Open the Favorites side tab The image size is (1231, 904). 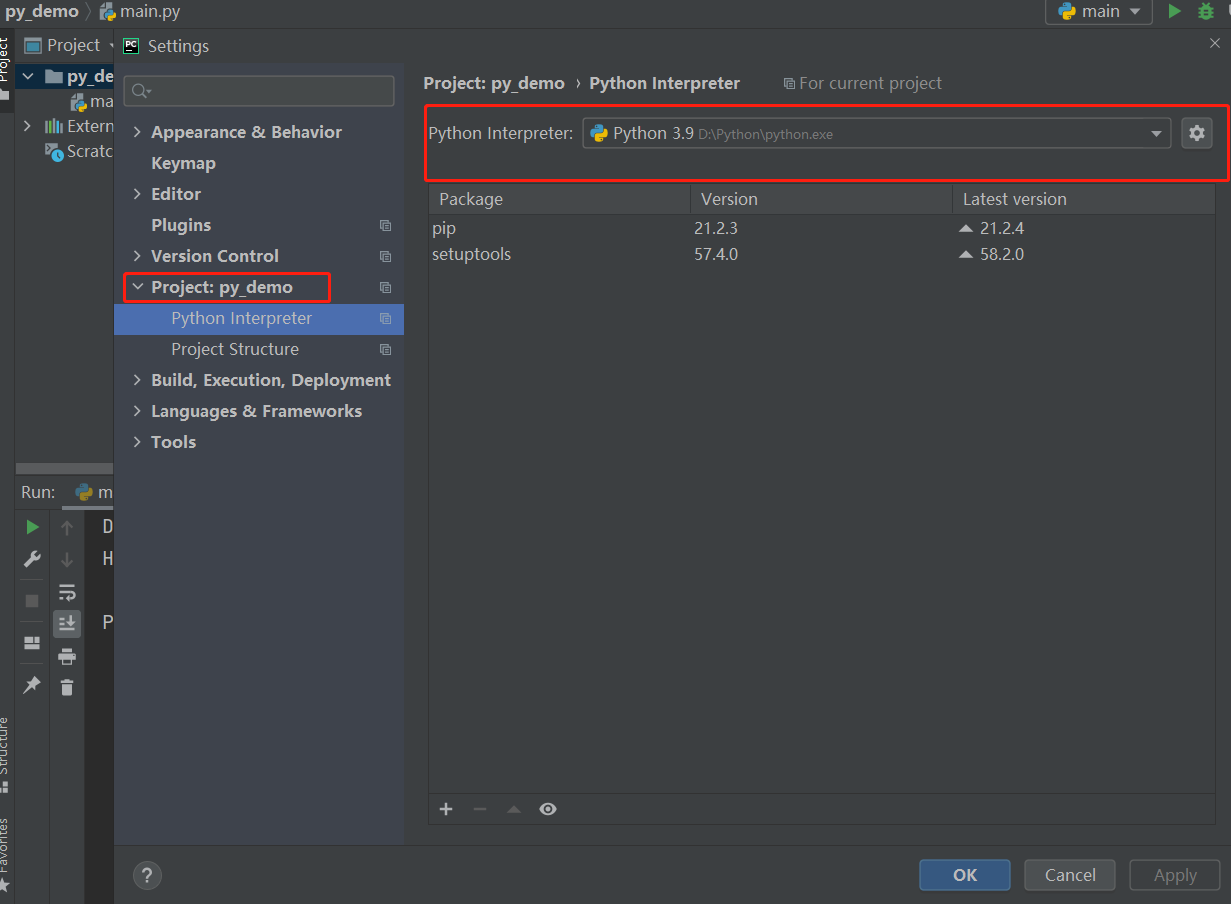click(x=5, y=854)
